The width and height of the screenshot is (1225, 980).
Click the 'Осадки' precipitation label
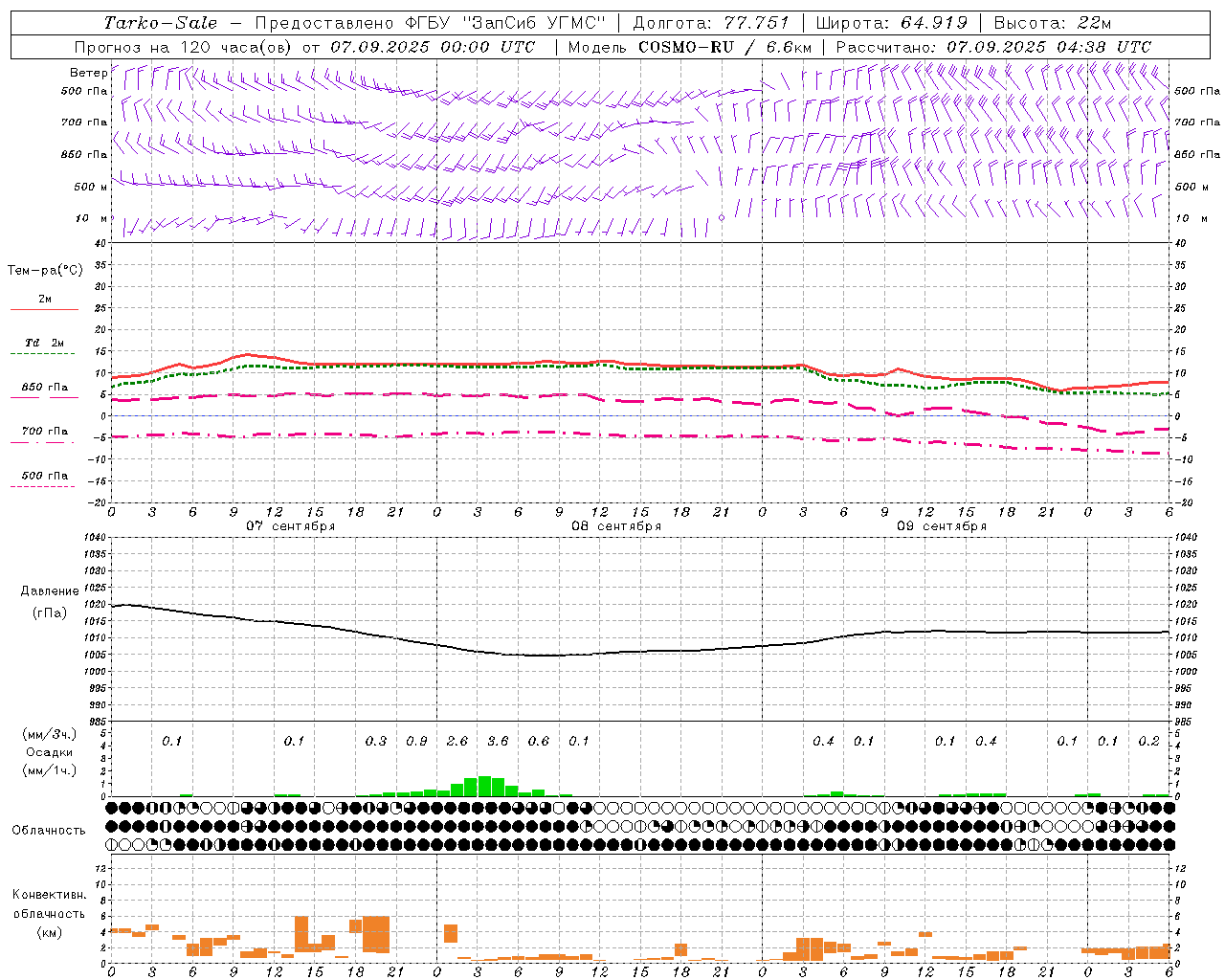(x=50, y=752)
